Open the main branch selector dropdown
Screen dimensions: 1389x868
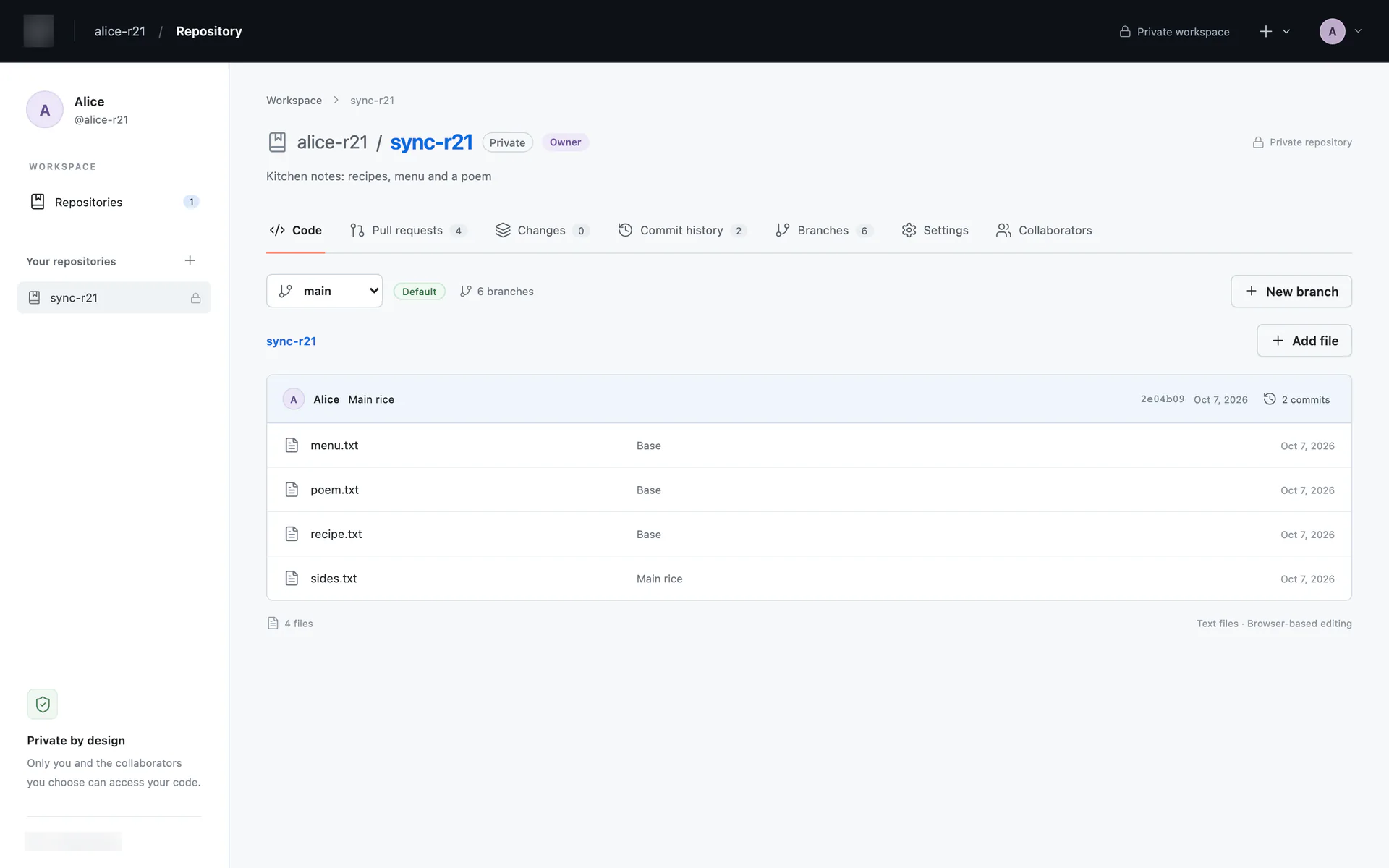(324, 291)
